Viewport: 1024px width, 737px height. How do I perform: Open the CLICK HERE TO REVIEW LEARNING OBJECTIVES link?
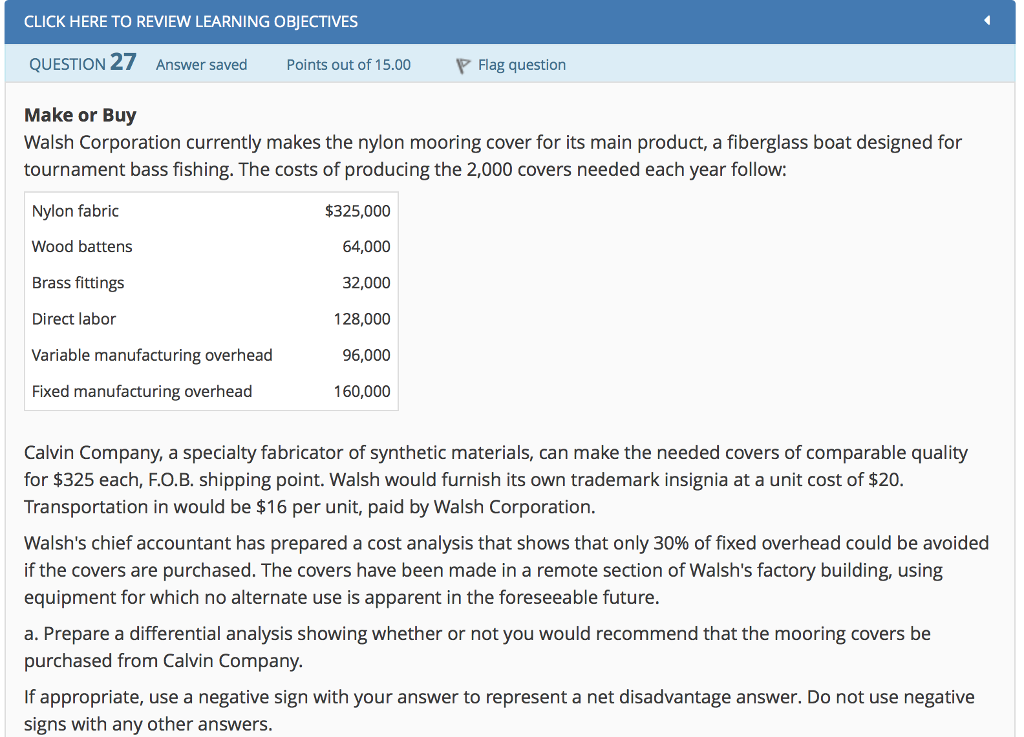point(190,22)
